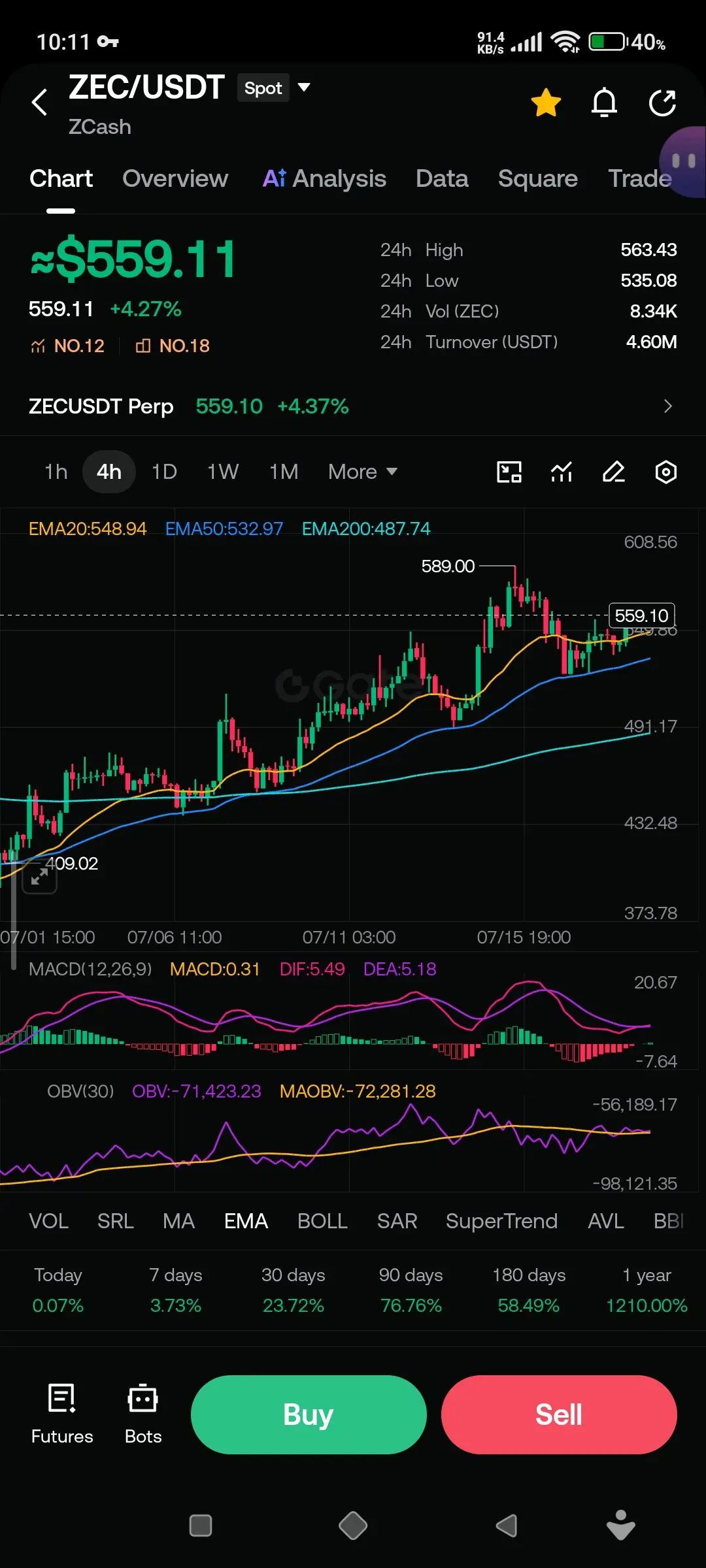Enable the BOLL indicator
This screenshot has width=706, height=1568.
[322, 1221]
